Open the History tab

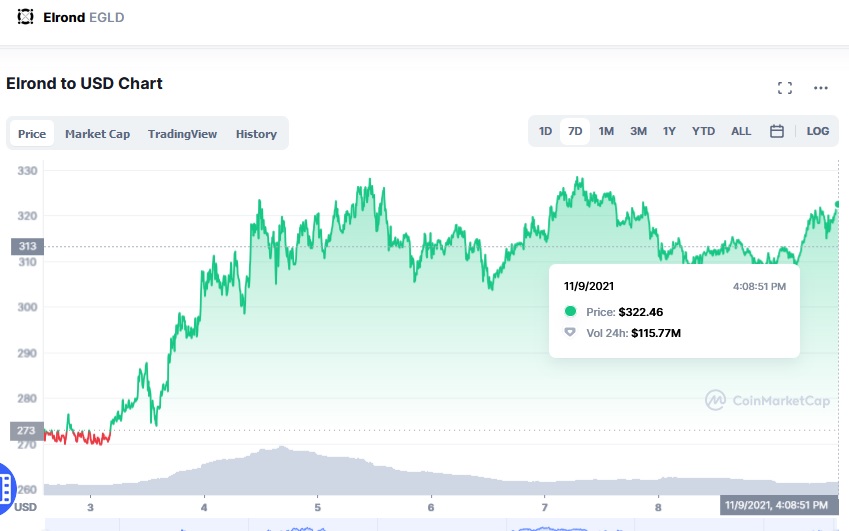(256, 134)
